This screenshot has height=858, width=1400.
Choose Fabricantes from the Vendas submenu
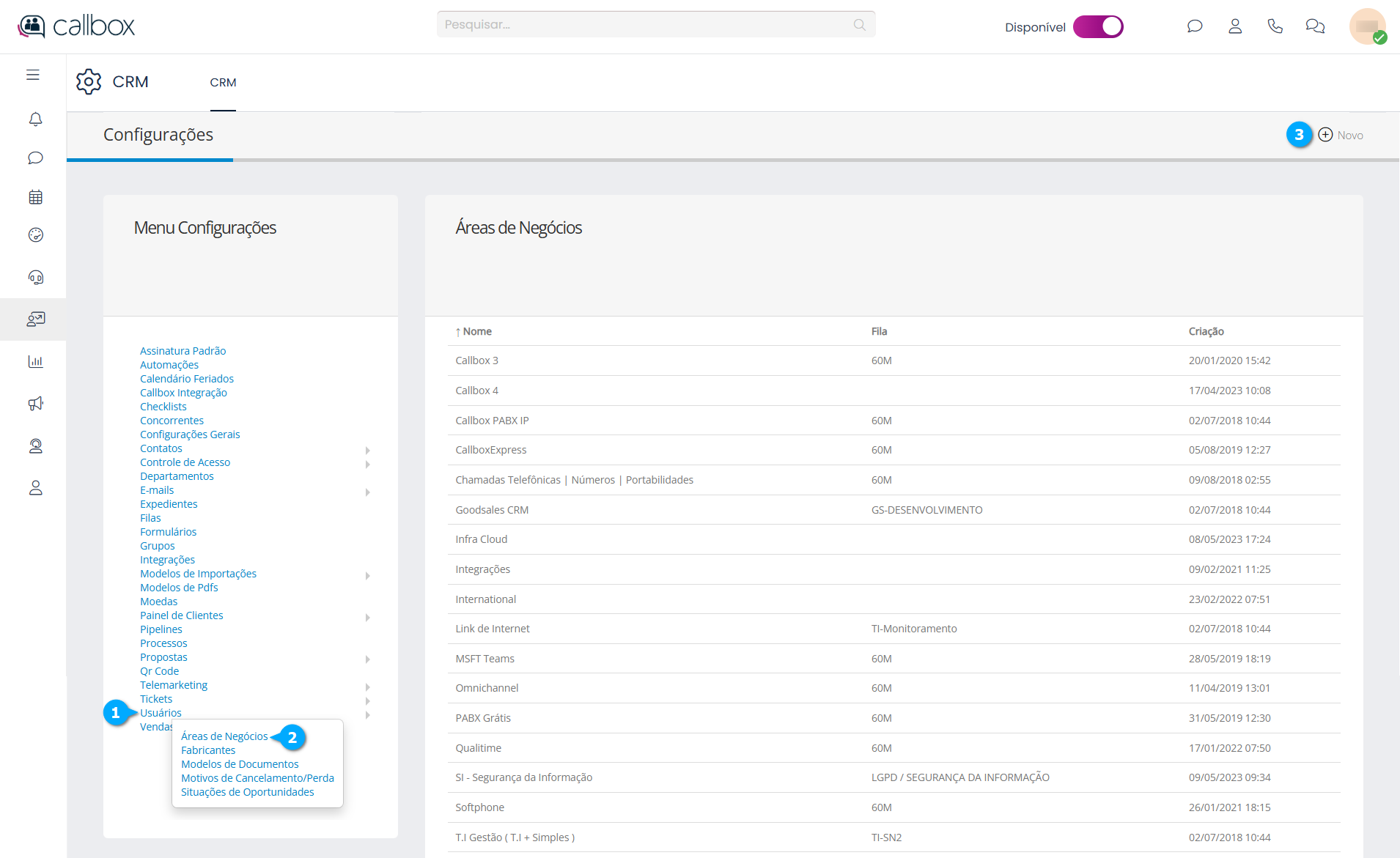pos(208,750)
